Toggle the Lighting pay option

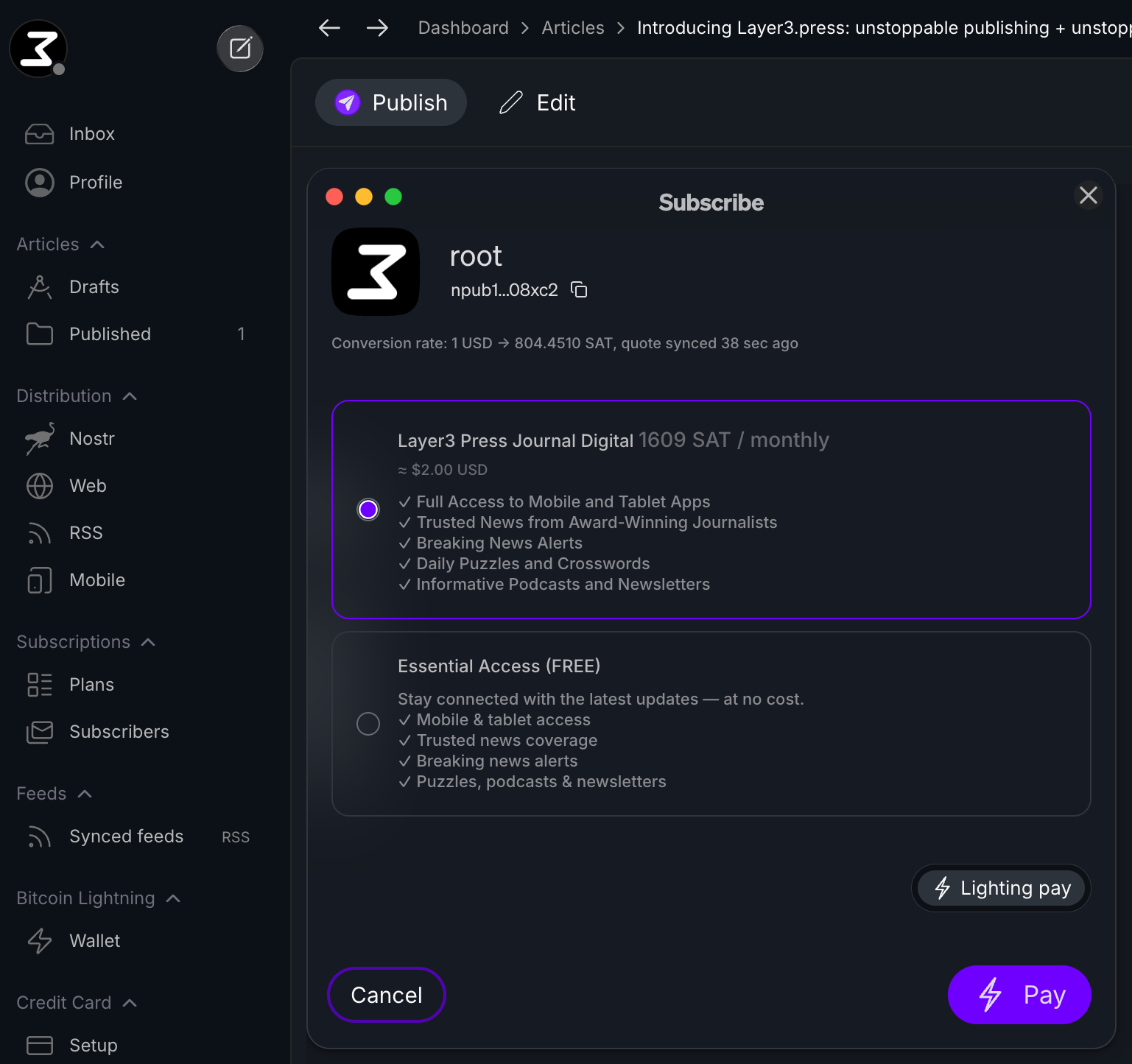pos(1001,888)
